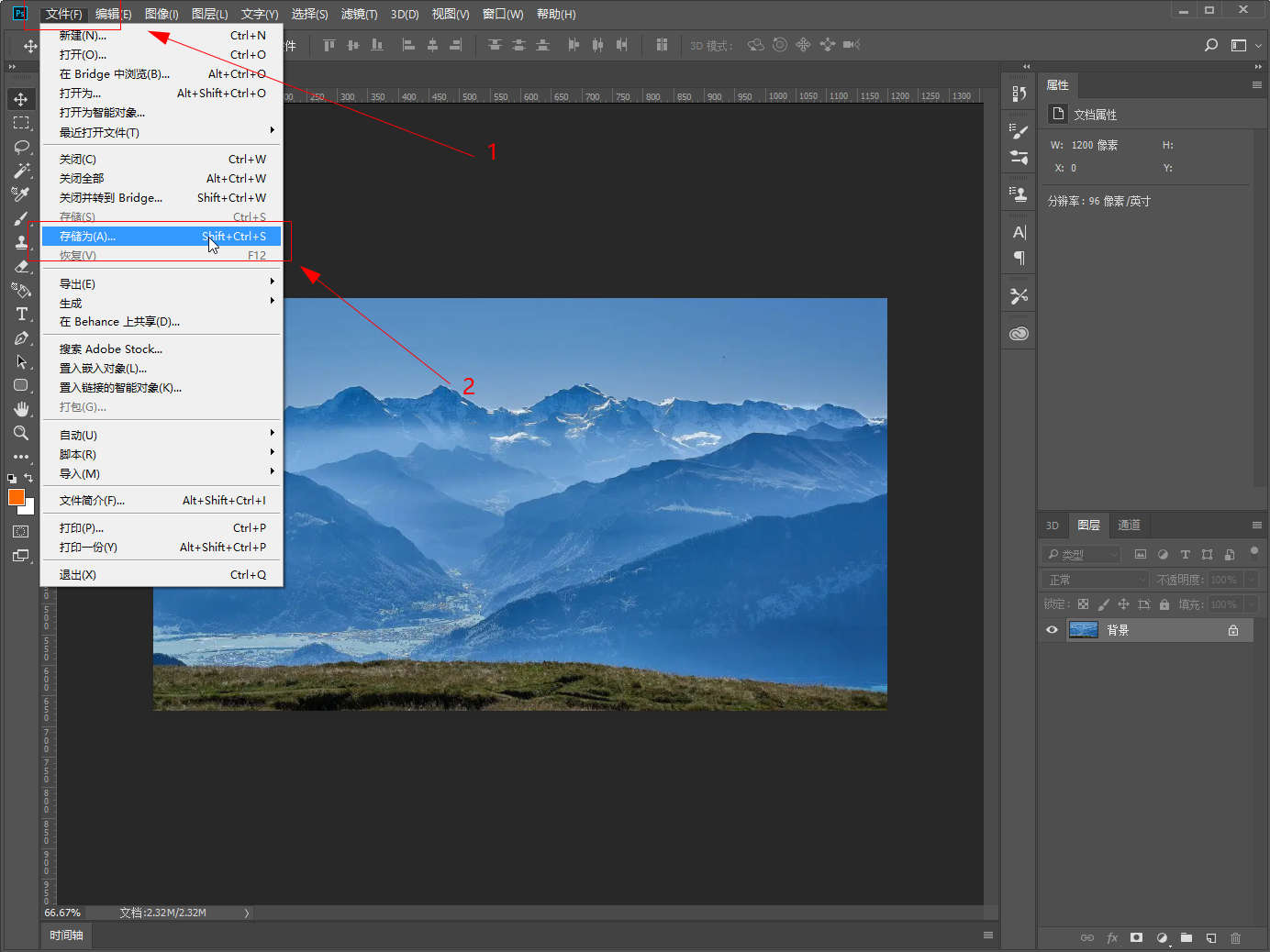The height and width of the screenshot is (952, 1270).
Task: Toggle type layer filter T icon
Action: point(1185,554)
